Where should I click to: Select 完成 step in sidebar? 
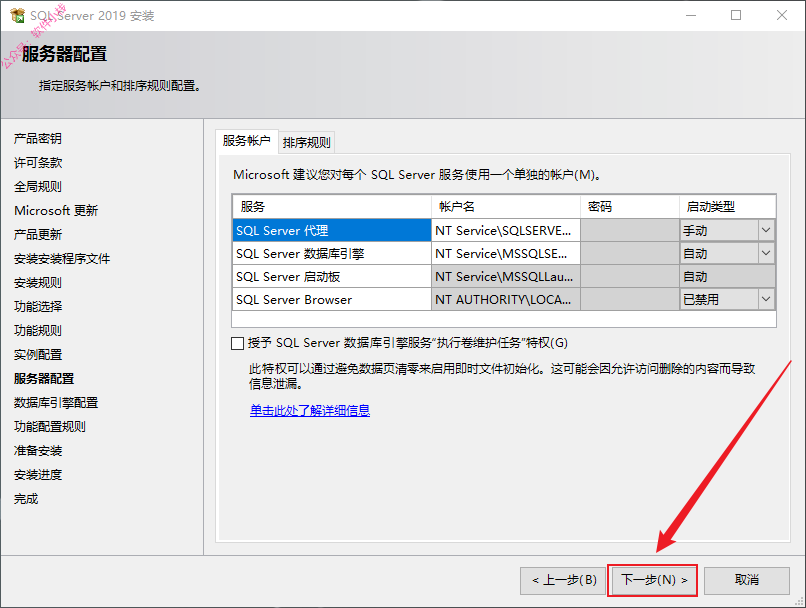coord(26,499)
